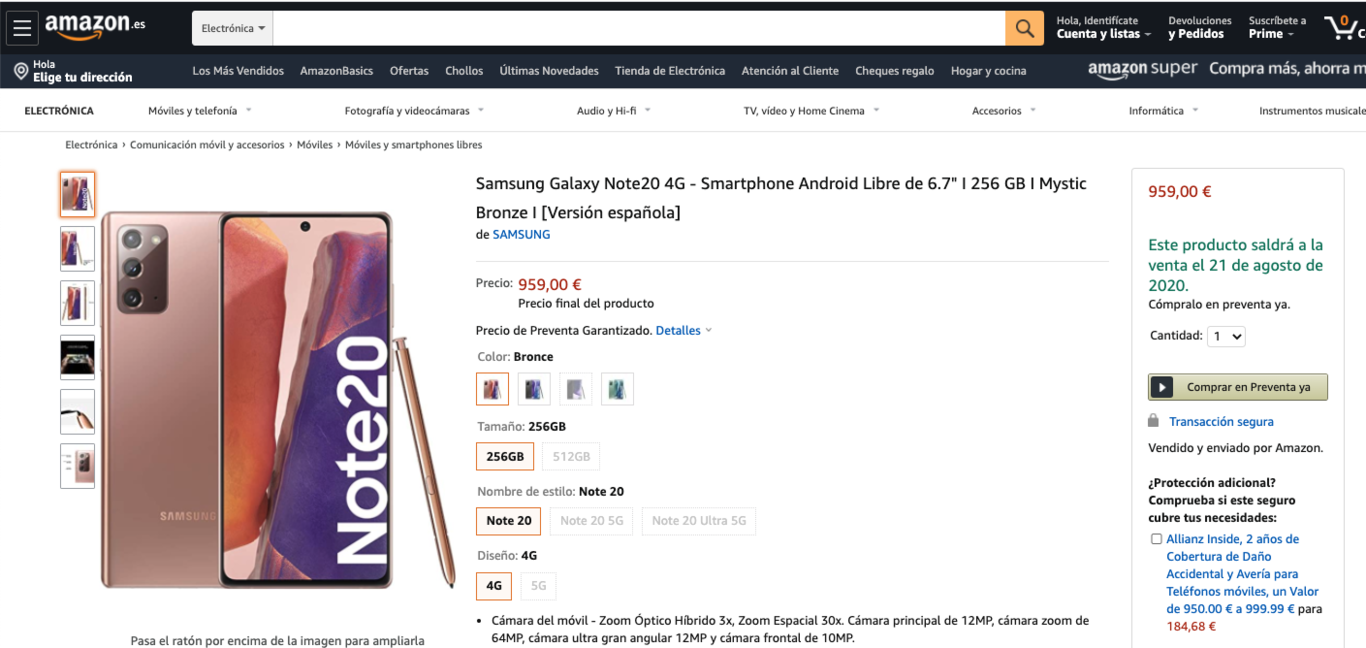This screenshot has width=1366, height=648.
Task: Click the orange search magnifier button
Action: click(x=1024, y=27)
